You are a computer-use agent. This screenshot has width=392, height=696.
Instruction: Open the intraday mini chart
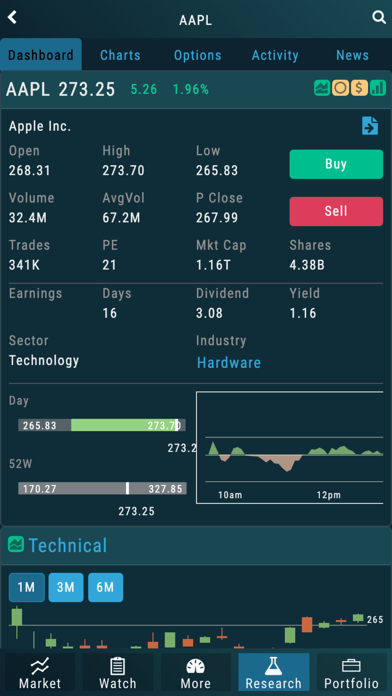pyautogui.click(x=289, y=447)
